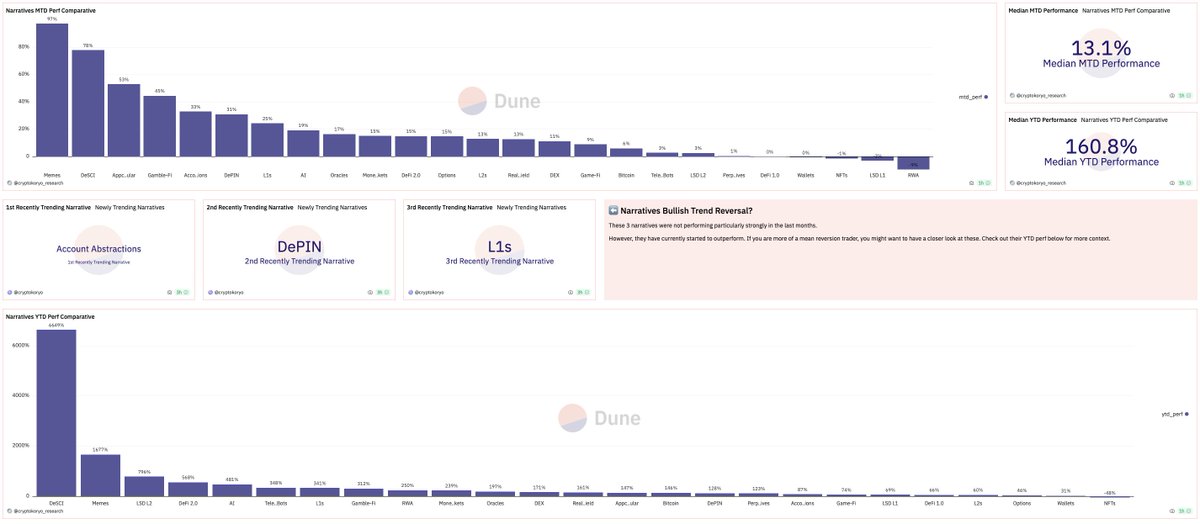Click the large DePIN counter text

click(299, 246)
